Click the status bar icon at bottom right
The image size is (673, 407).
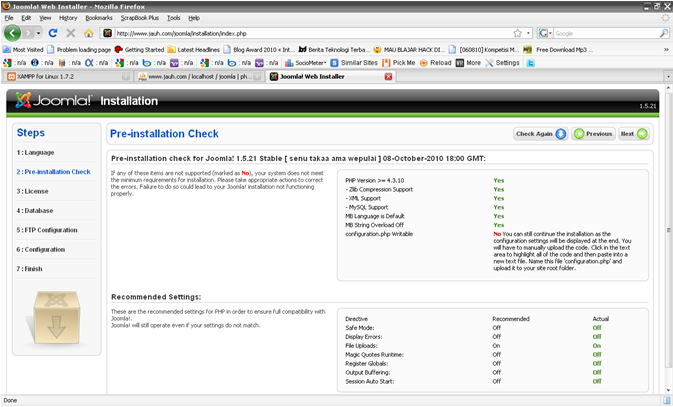click(x=667, y=400)
